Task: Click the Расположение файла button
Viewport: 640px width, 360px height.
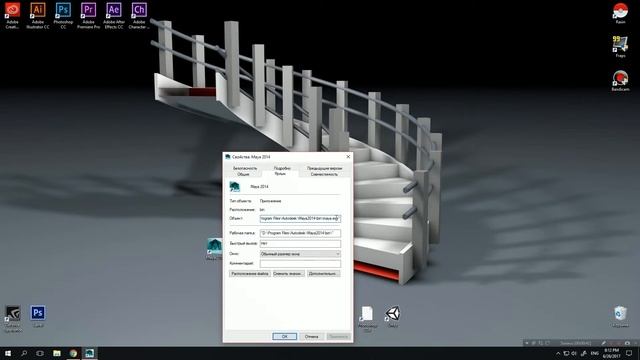Action: [250, 273]
